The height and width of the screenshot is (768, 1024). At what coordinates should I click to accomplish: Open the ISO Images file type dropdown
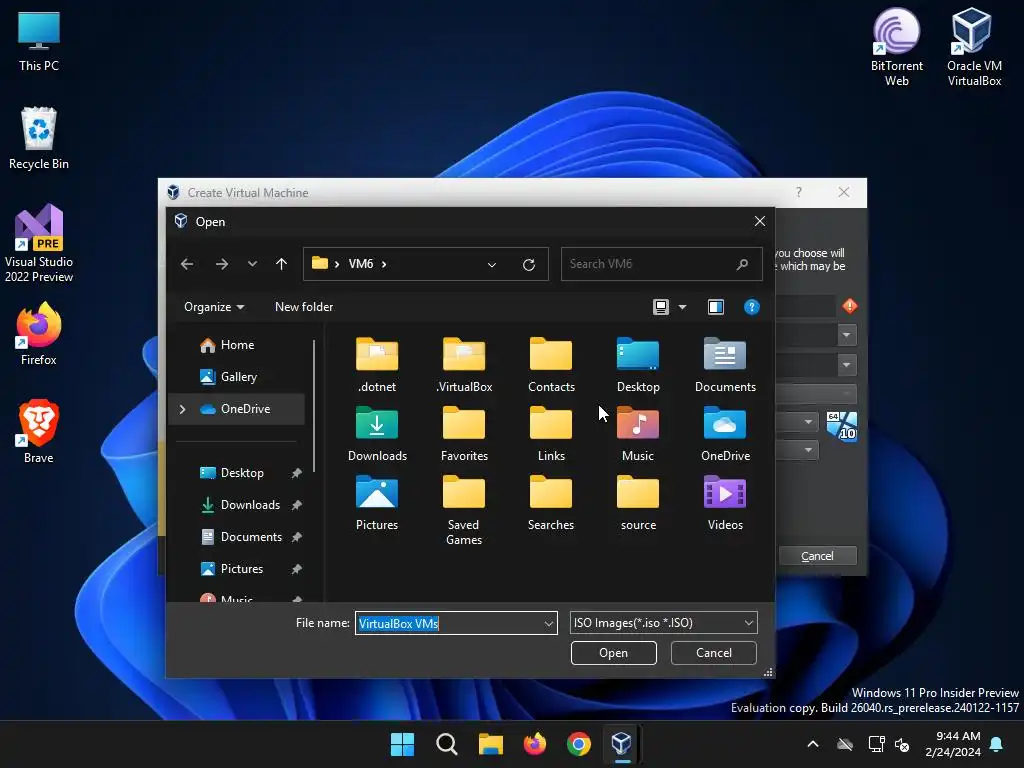click(664, 623)
